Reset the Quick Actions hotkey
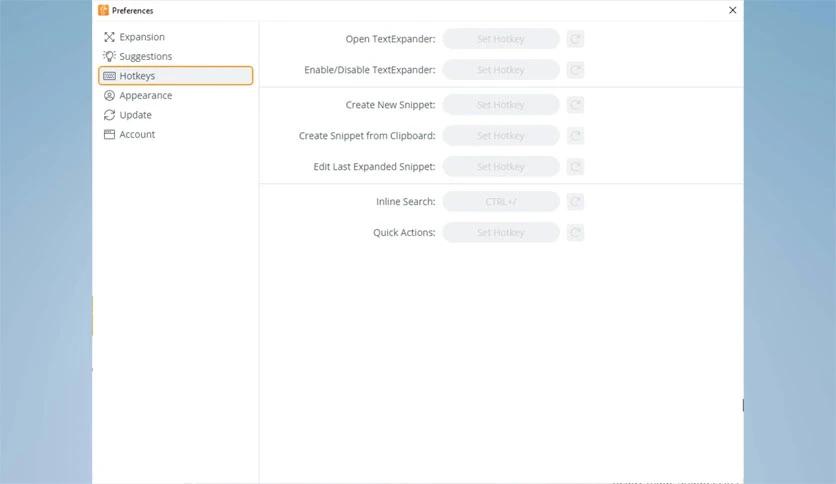 tap(575, 233)
